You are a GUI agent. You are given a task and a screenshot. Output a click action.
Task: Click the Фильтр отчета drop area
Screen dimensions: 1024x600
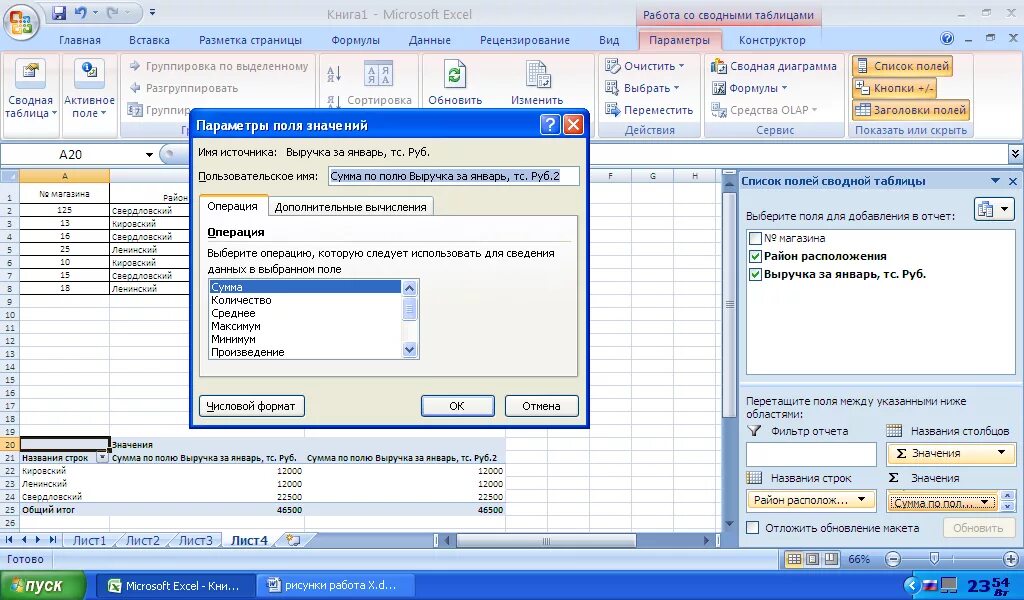(811, 454)
